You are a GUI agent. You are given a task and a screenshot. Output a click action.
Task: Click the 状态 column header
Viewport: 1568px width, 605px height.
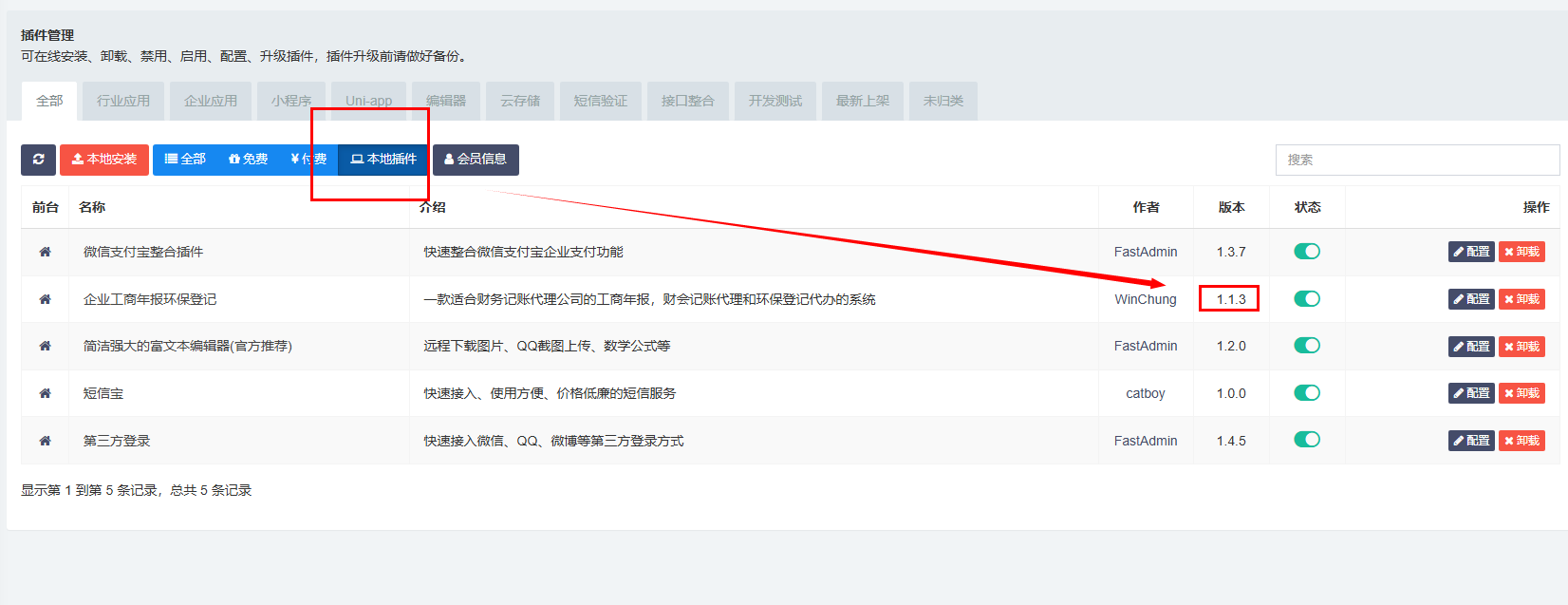[1307, 207]
